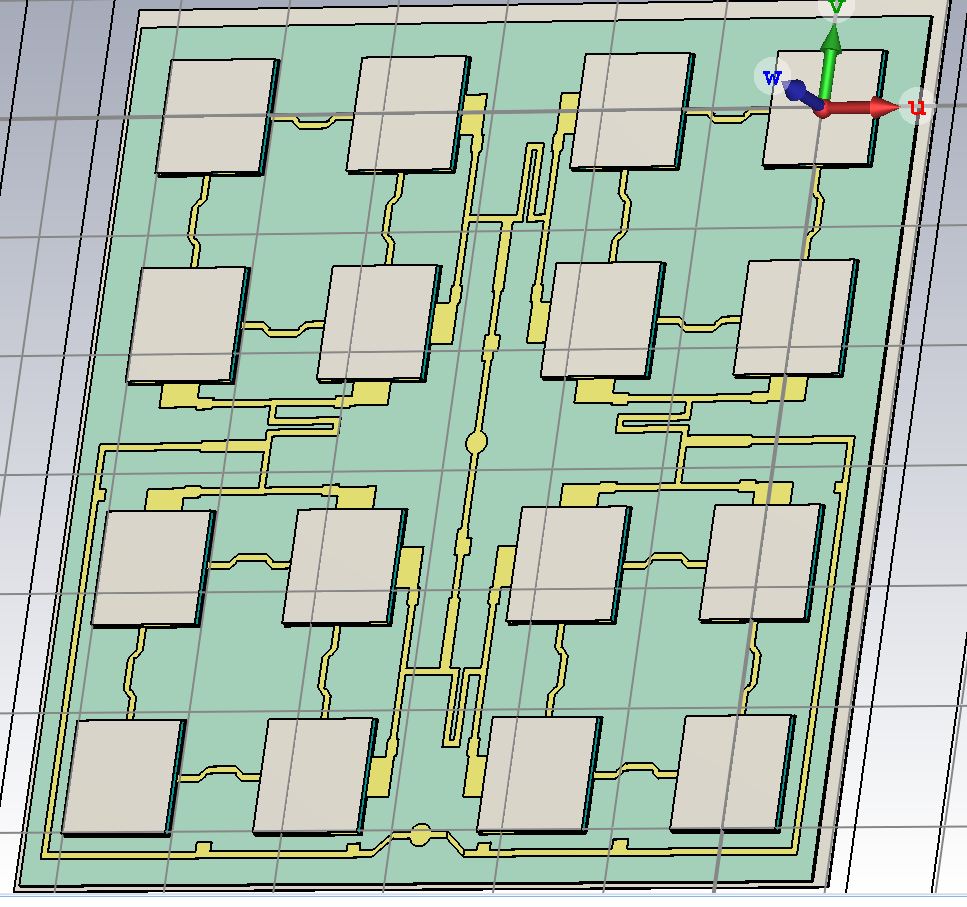The height and width of the screenshot is (907, 967).
Task: Select the meander delay line near the top center
Action: [x=532, y=183]
